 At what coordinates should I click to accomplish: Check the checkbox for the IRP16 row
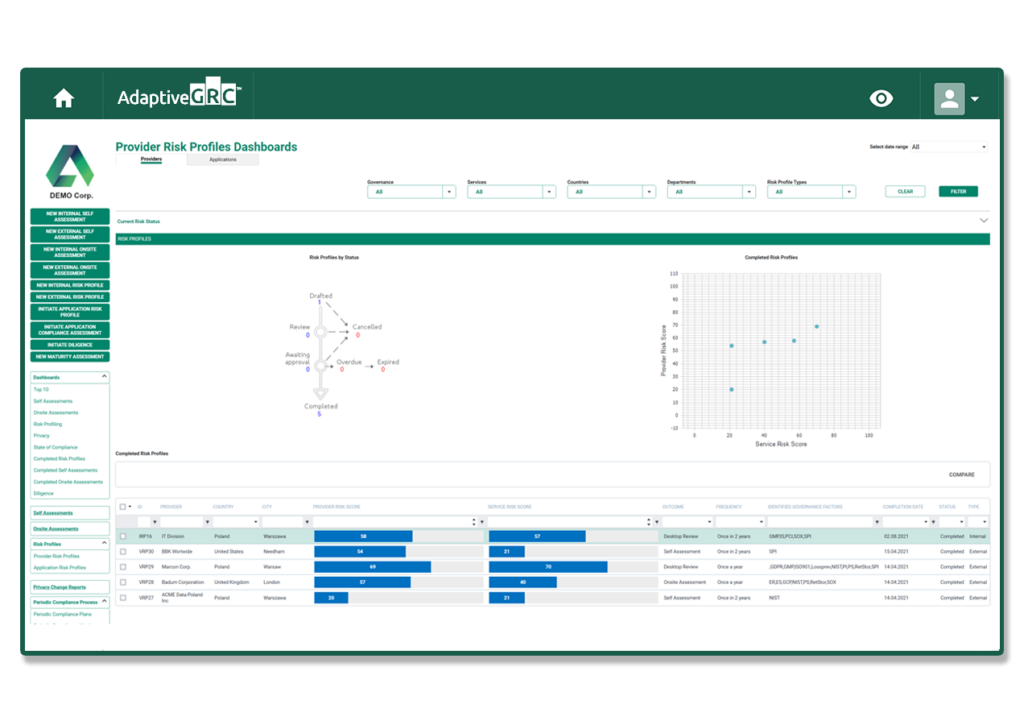(x=123, y=536)
